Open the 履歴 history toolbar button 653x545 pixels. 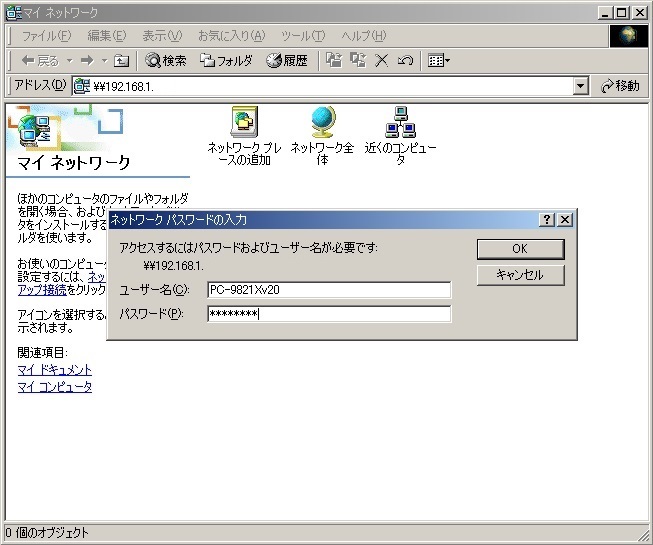[x=287, y=61]
